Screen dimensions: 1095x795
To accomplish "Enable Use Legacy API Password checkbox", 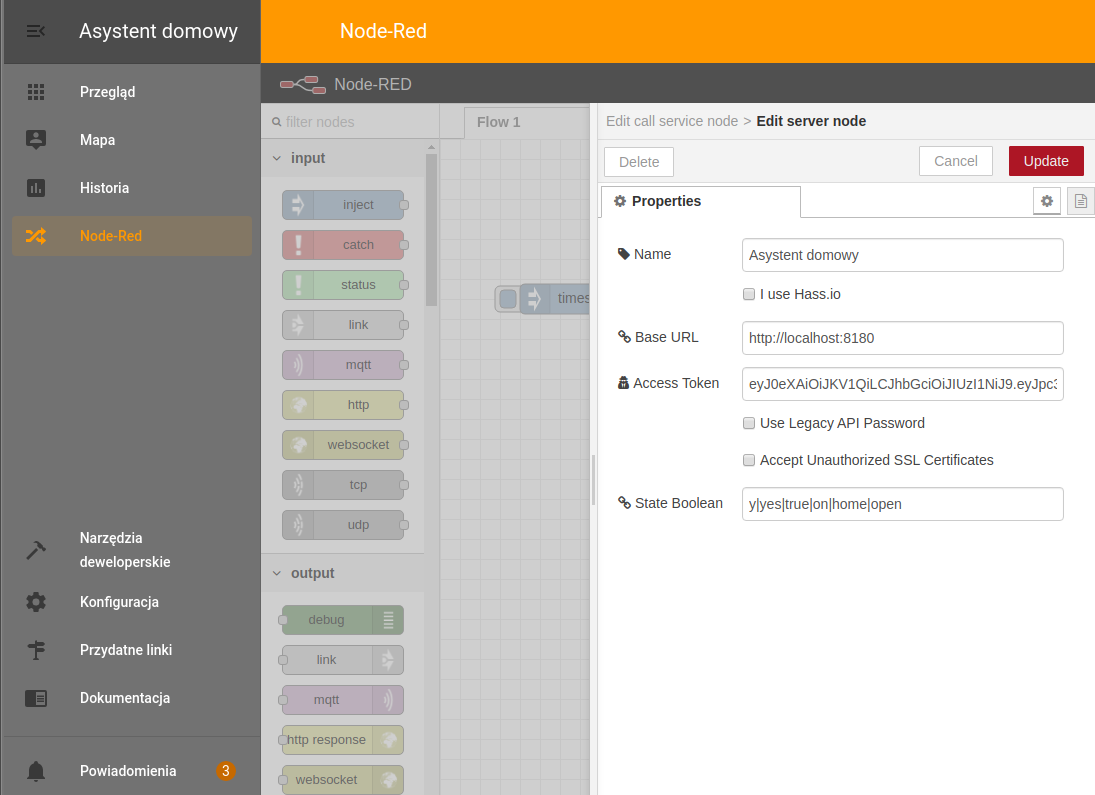I will click(x=749, y=423).
